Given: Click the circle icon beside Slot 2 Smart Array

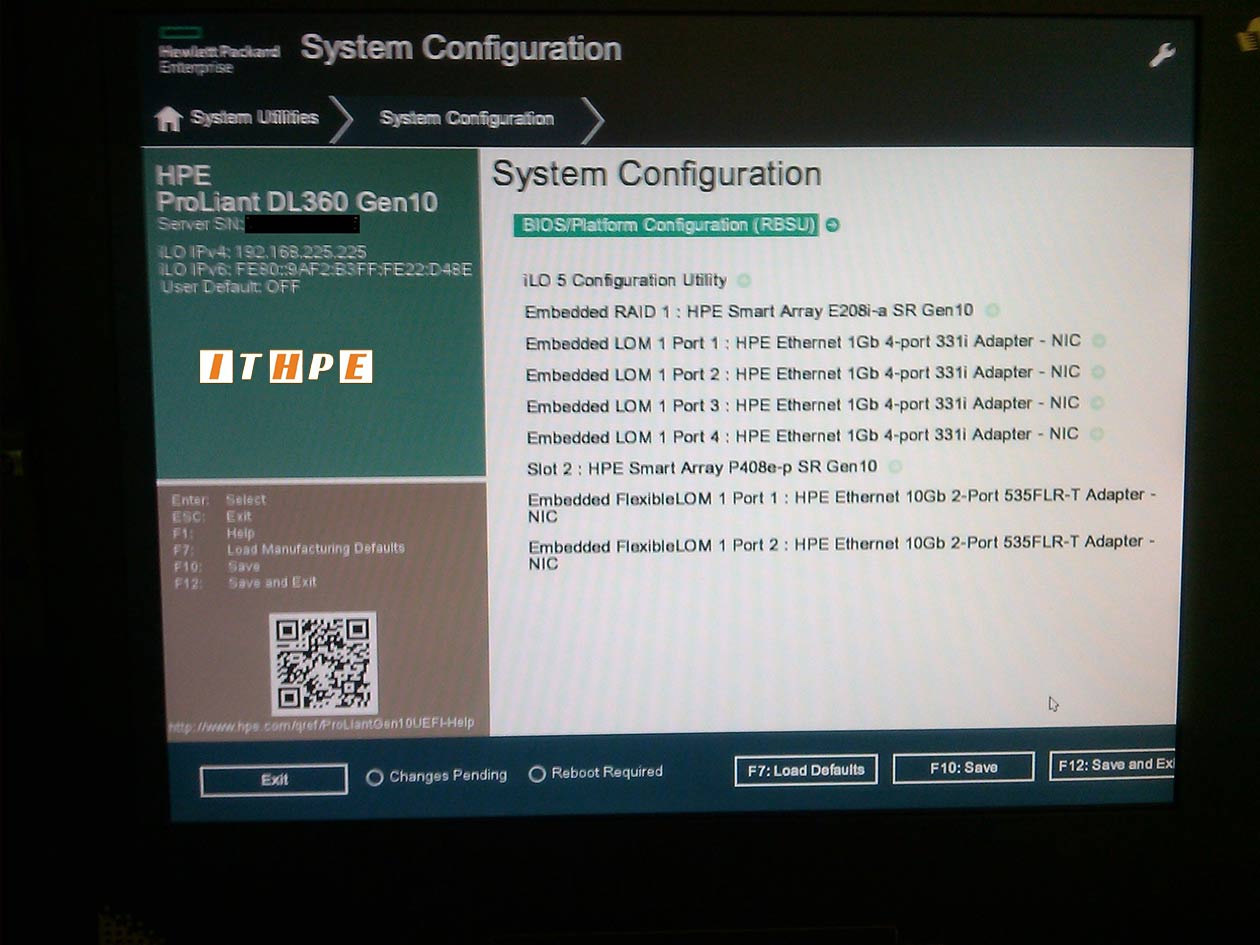Looking at the screenshot, I should coord(895,466).
